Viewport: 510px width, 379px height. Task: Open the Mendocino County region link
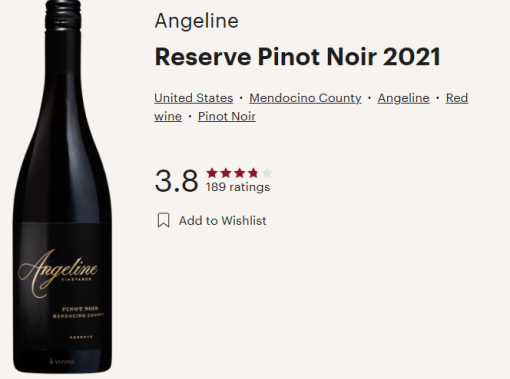point(305,98)
